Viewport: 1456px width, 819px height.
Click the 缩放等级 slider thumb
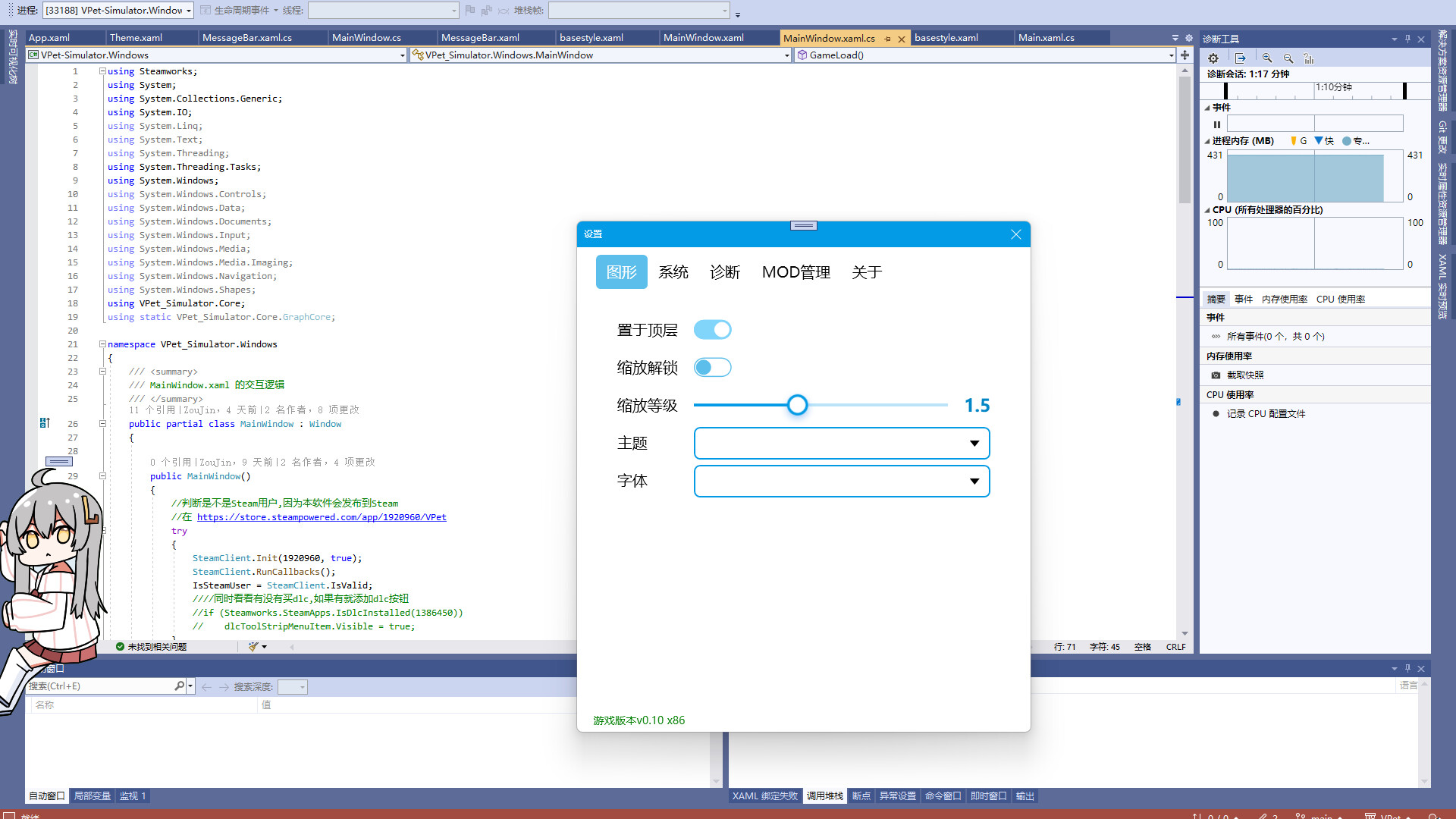click(x=797, y=405)
